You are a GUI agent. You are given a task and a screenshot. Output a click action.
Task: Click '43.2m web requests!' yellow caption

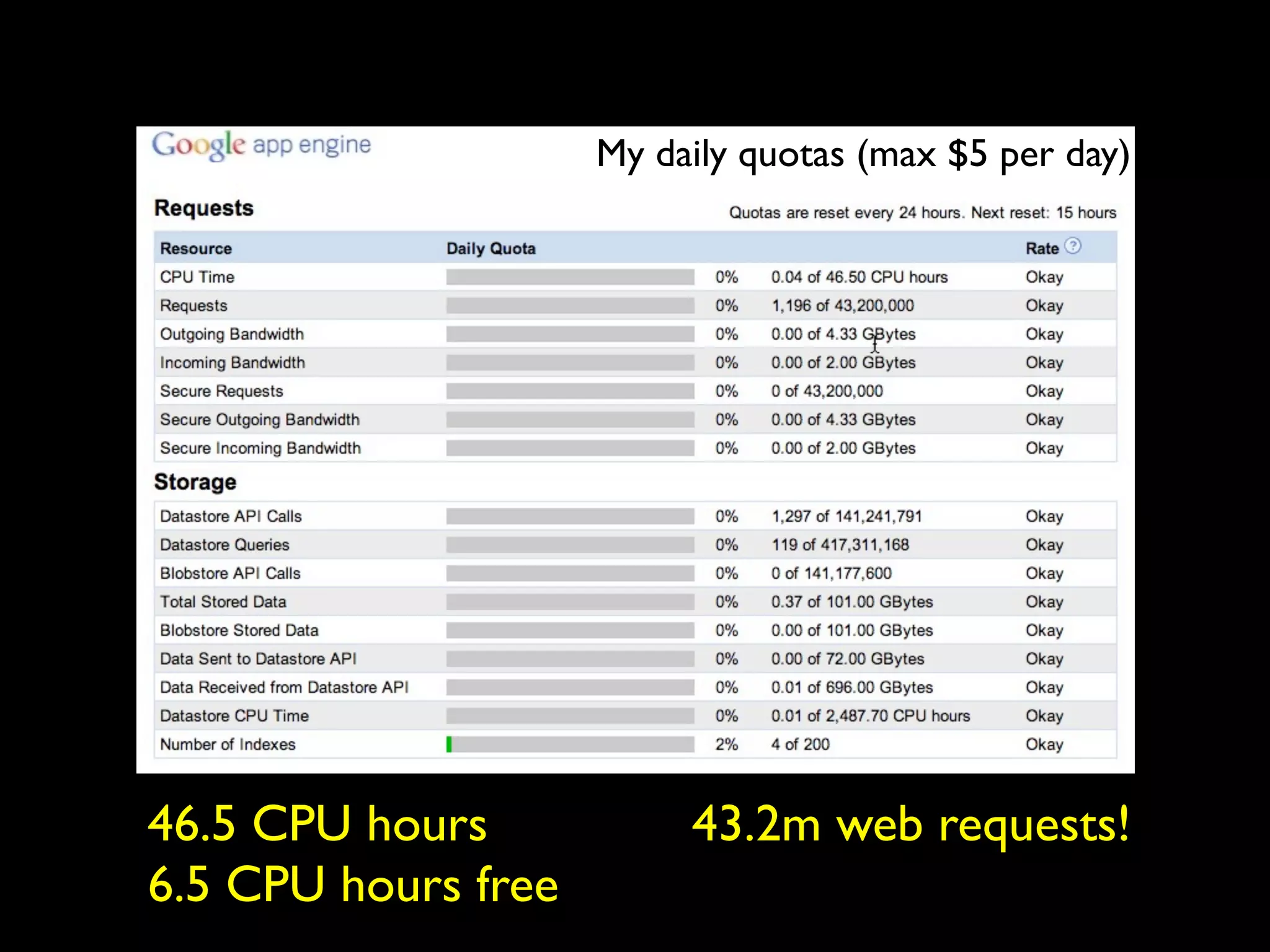(x=911, y=826)
